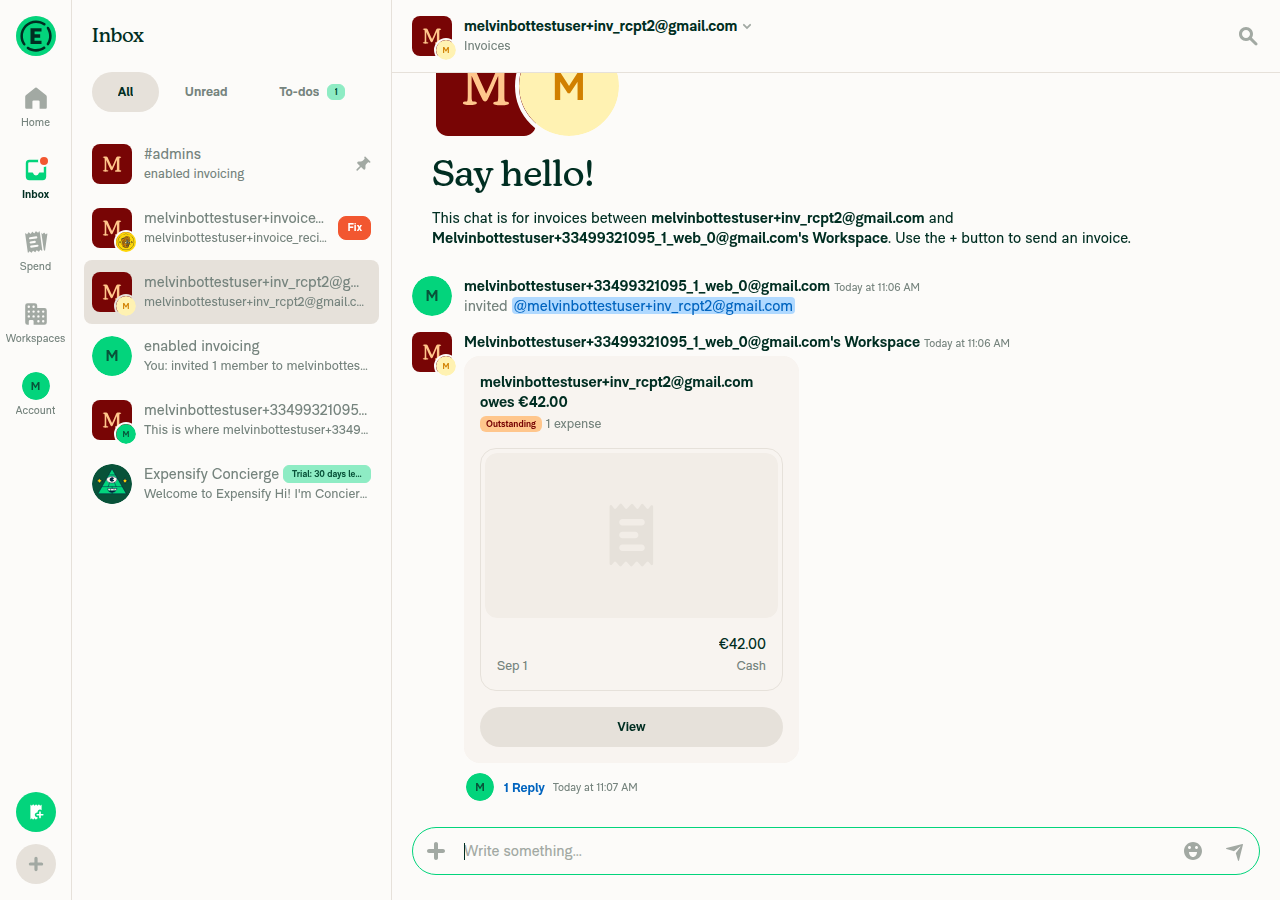
Task: Click the gray plus button in sidebar
Action: (36, 864)
